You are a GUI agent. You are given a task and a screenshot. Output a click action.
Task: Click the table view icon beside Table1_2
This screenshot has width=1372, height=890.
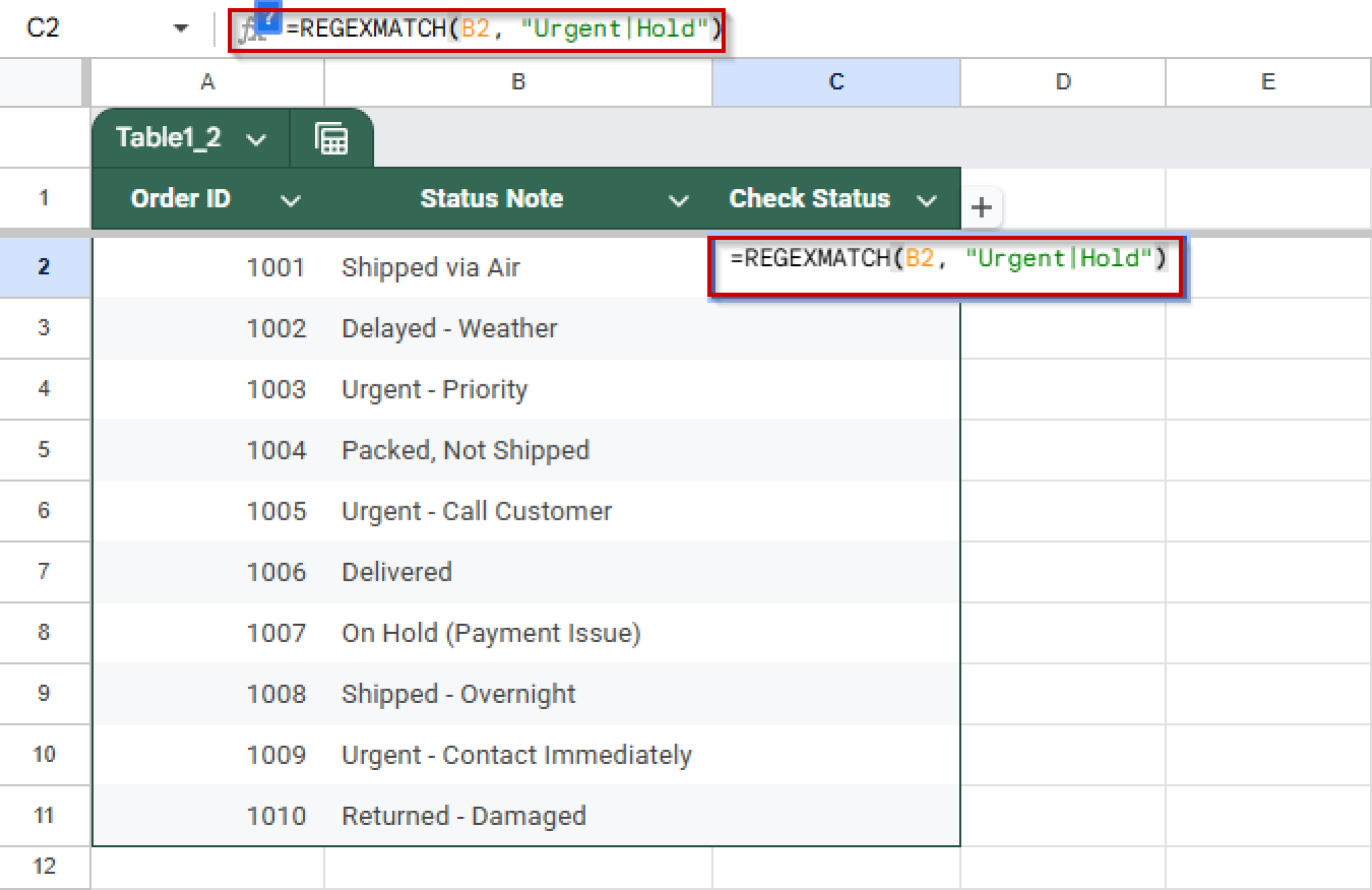331,139
